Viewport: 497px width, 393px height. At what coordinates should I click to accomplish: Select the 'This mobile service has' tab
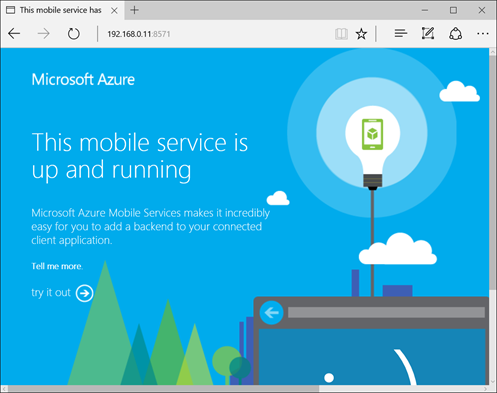click(62, 10)
